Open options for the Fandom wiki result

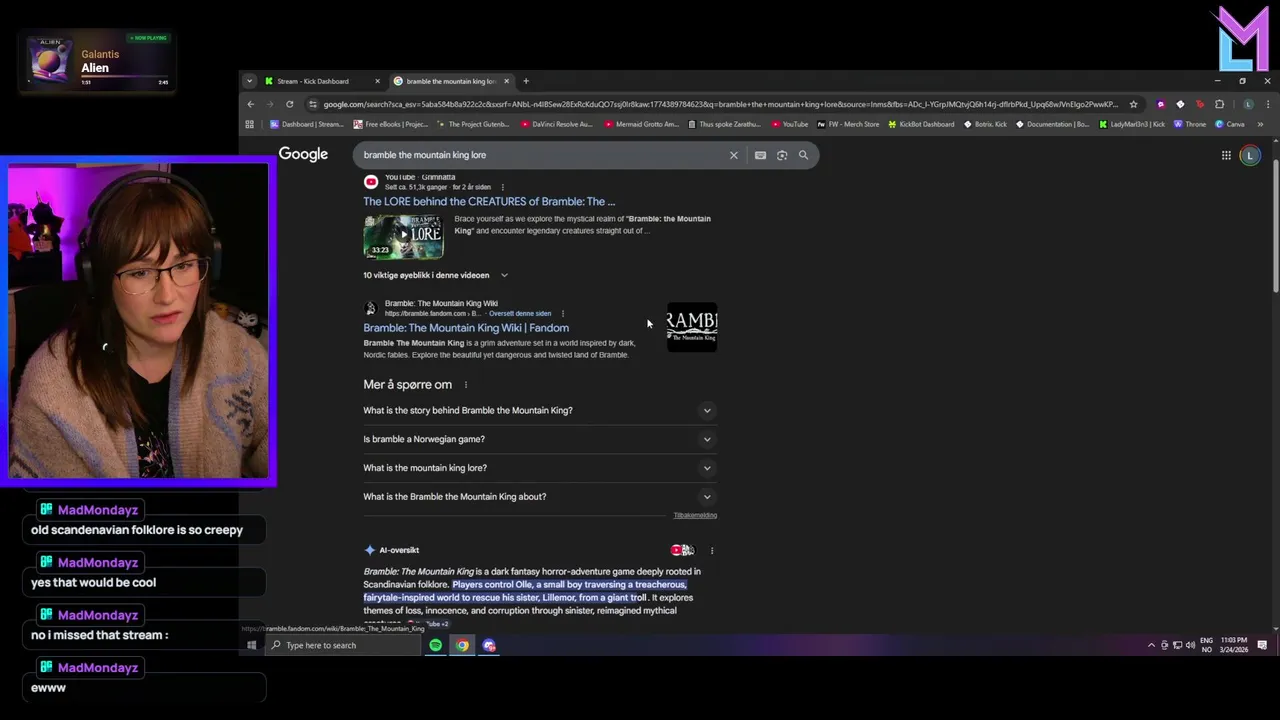click(563, 313)
